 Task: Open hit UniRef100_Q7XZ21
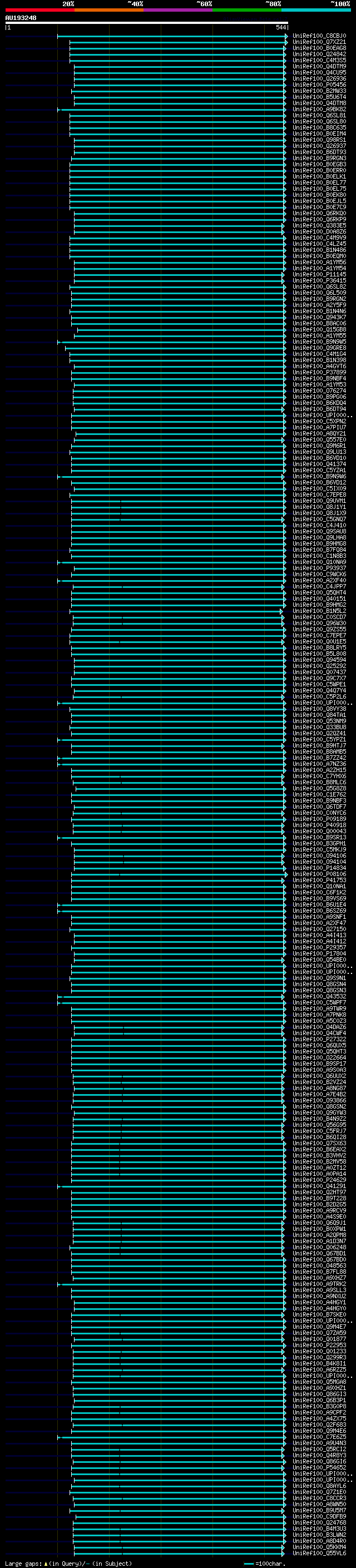[319, 42]
